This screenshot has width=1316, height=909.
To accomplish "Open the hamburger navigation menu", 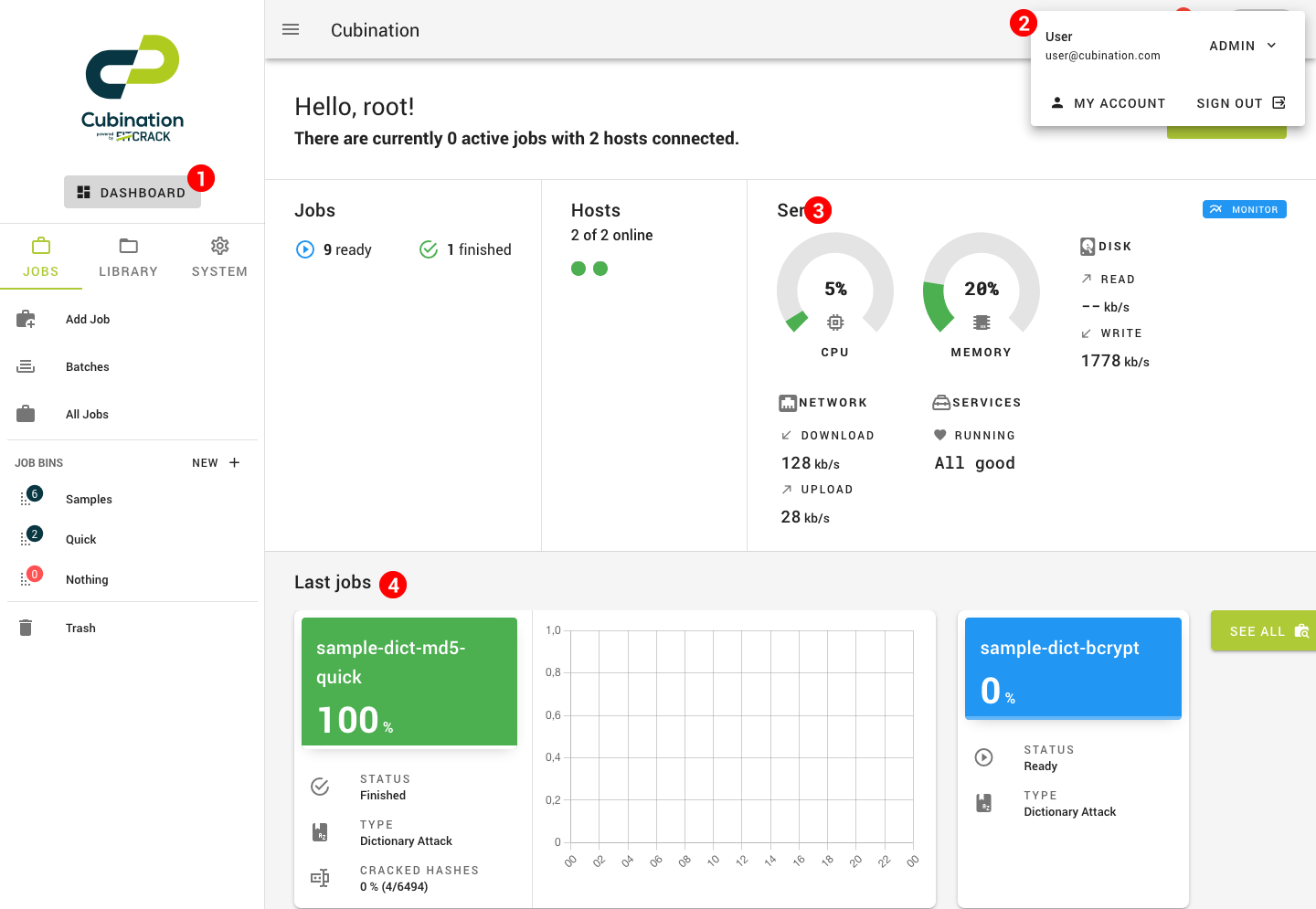I will pos(291,29).
